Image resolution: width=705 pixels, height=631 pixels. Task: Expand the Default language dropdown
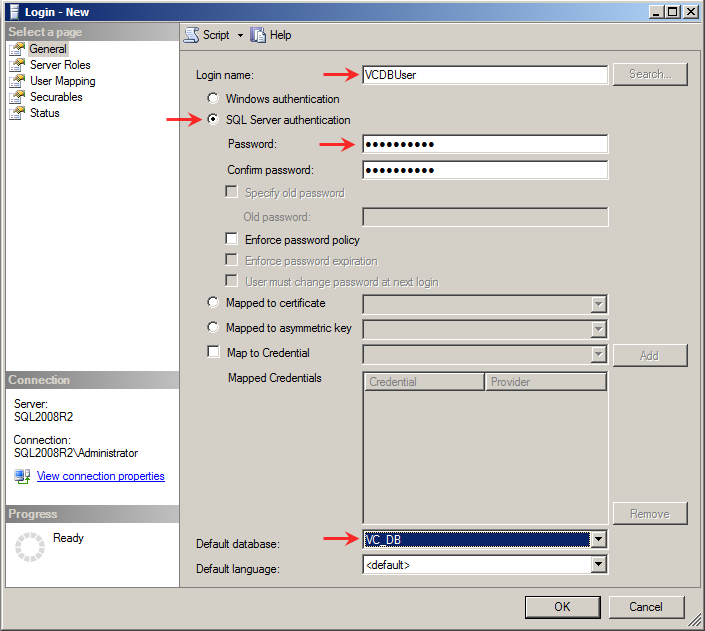tap(598, 565)
